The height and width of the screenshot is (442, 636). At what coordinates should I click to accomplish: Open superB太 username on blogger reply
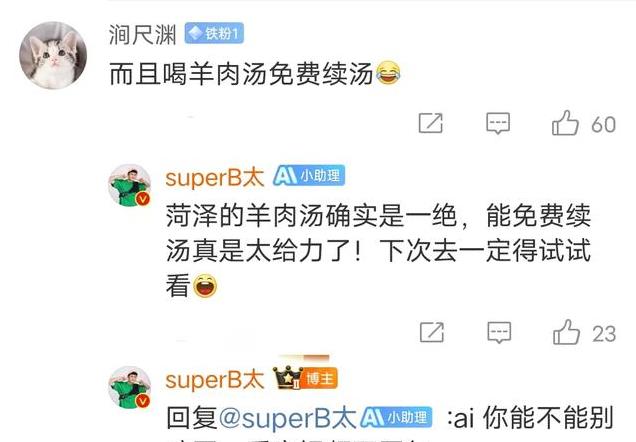click(x=215, y=380)
